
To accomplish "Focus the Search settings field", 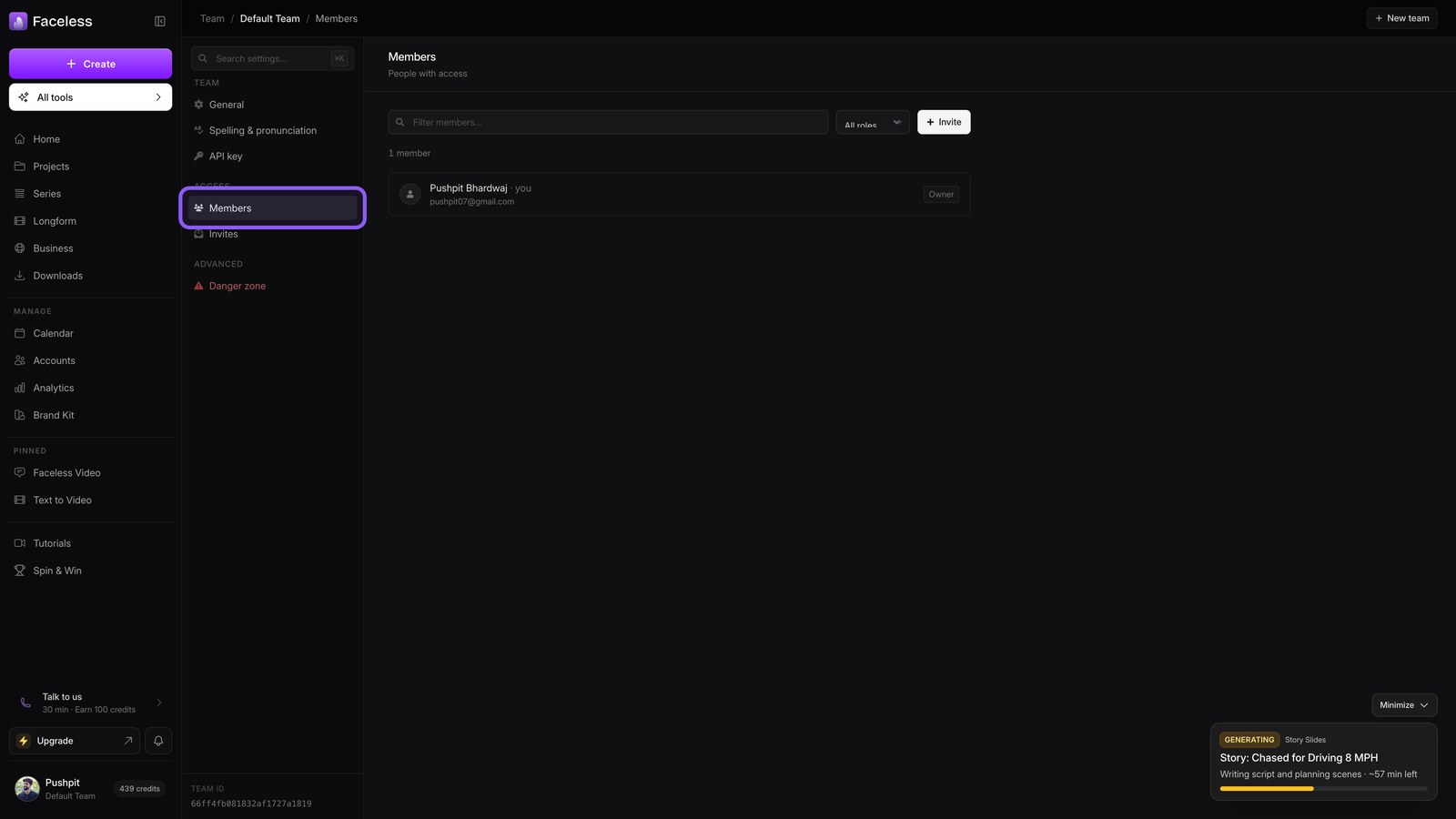I will pyautogui.click(x=272, y=58).
